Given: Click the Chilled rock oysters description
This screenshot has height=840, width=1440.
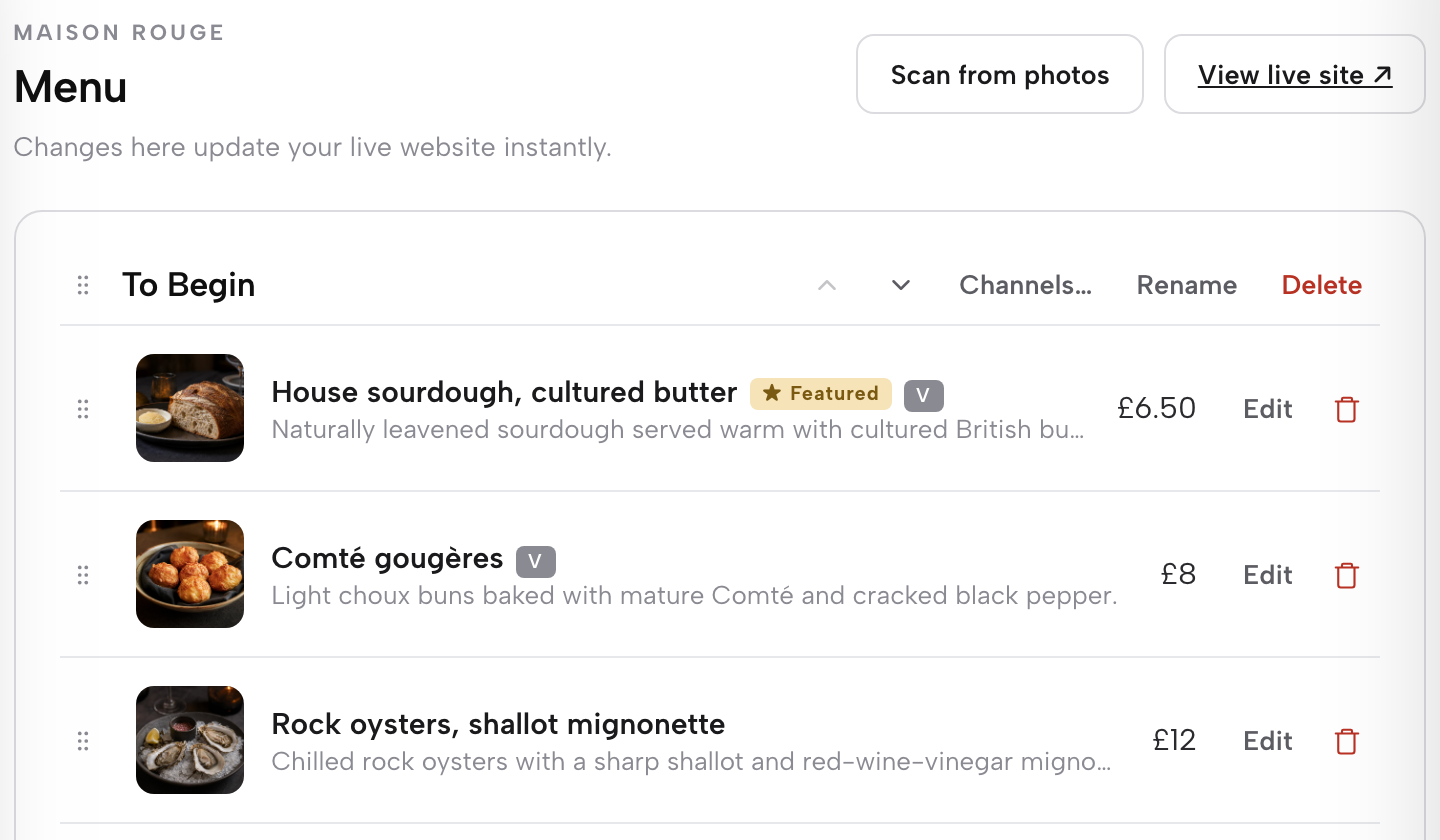Looking at the screenshot, I should tap(692, 762).
